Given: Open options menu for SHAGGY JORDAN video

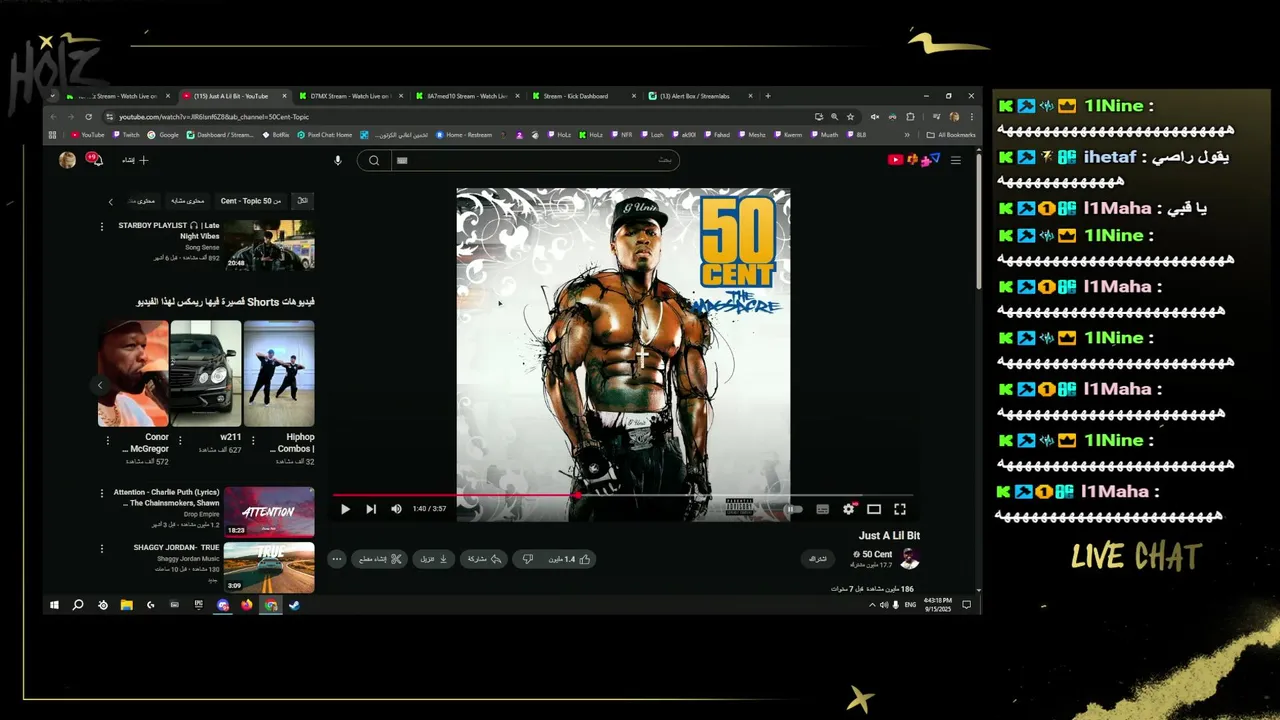Looking at the screenshot, I should (x=101, y=548).
